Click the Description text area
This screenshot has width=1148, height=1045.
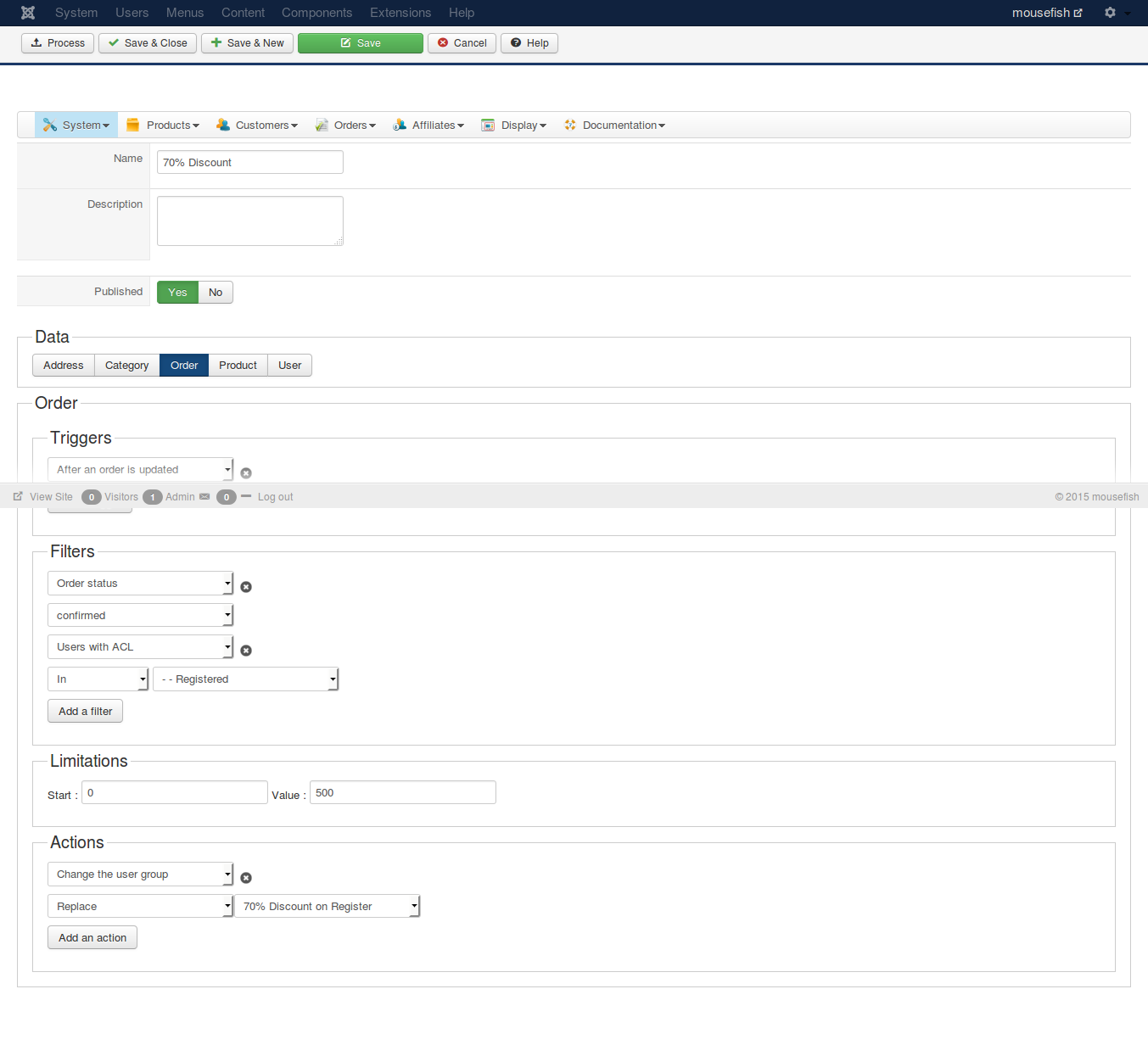[250, 221]
